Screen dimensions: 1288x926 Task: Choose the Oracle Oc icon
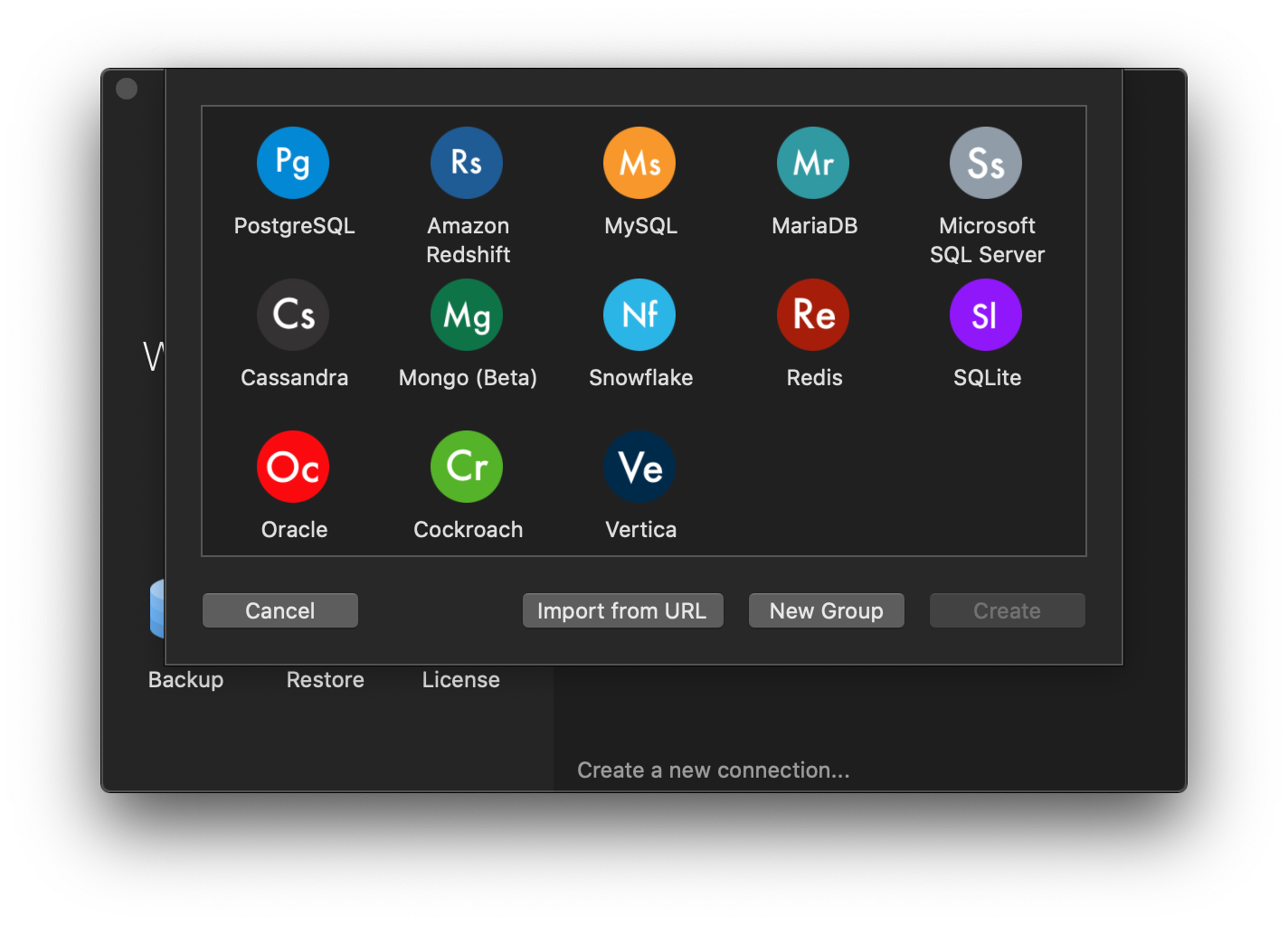coord(293,467)
